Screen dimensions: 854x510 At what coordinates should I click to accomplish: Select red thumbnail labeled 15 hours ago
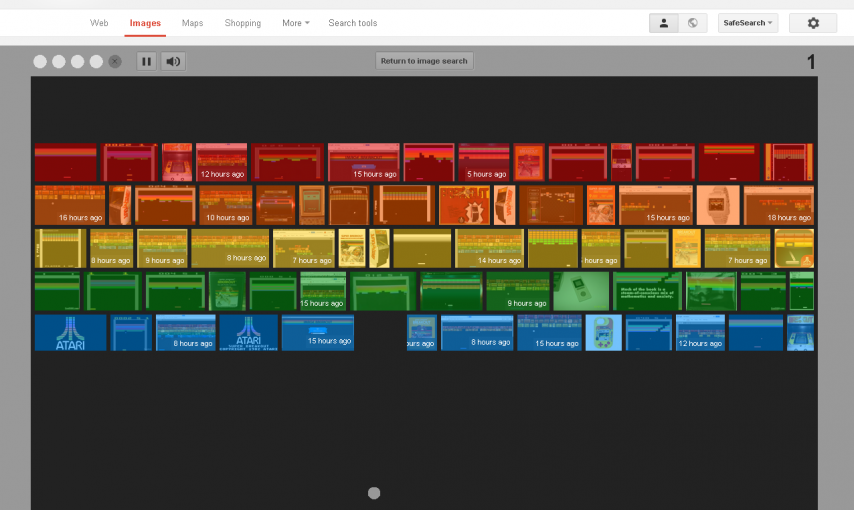pyautogui.click(x=363, y=162)
